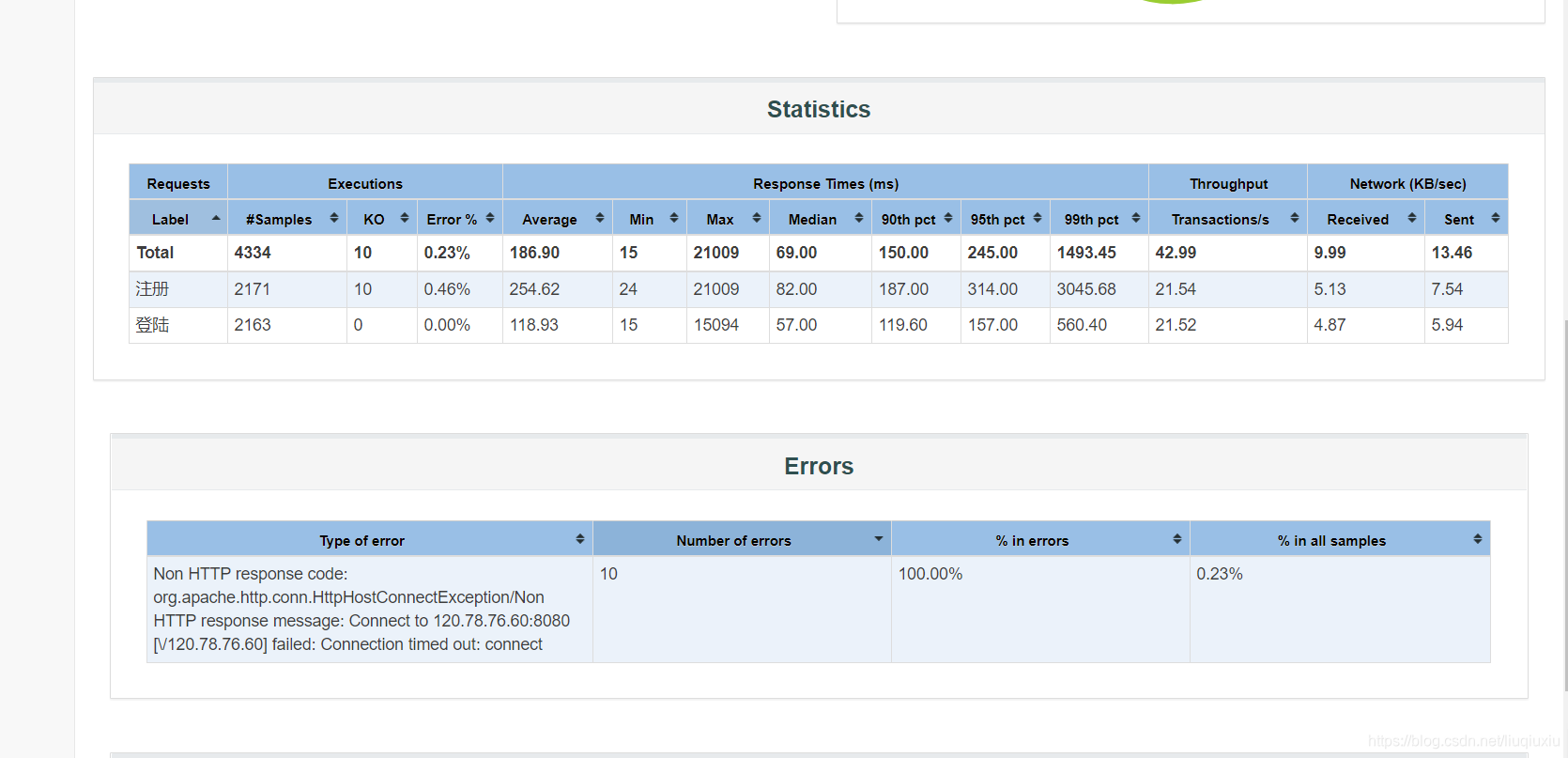Click % in all samples sort arrows
Image resolution: width=1568 pixels, height=758 pixels.
click(1477, 539)
